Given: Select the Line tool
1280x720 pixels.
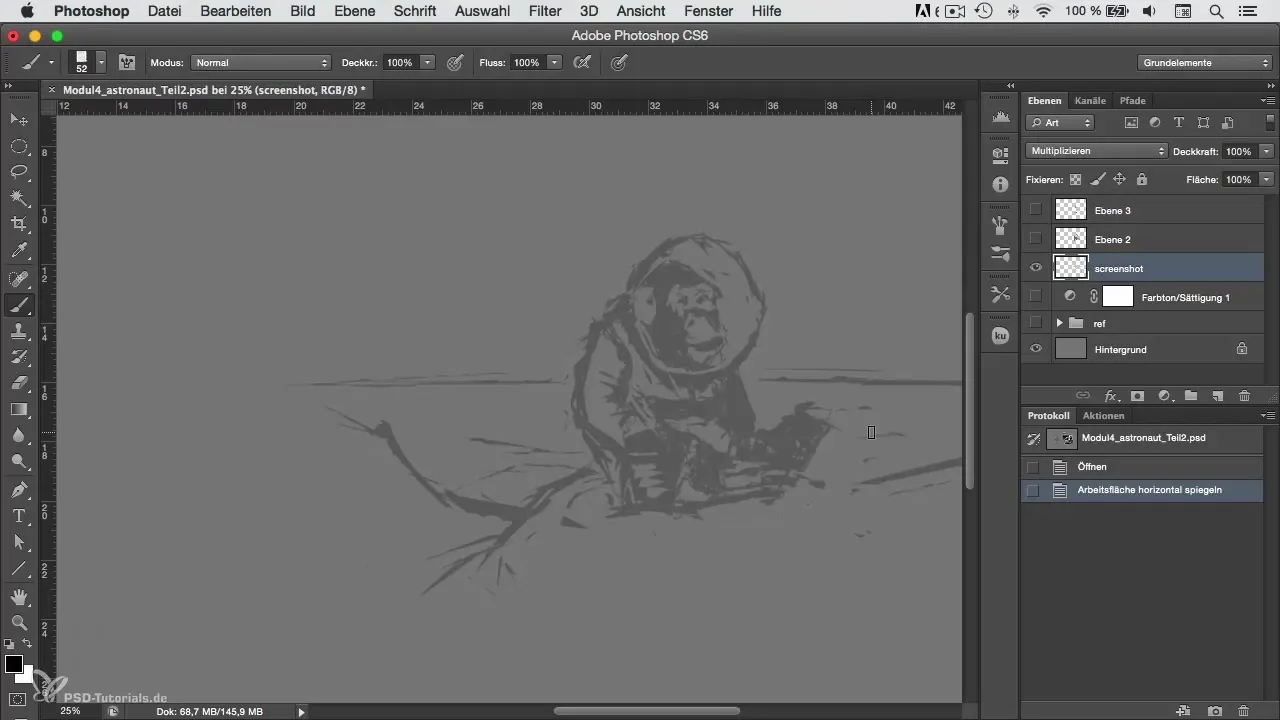Looking at the screenshot, I should 19,568.
